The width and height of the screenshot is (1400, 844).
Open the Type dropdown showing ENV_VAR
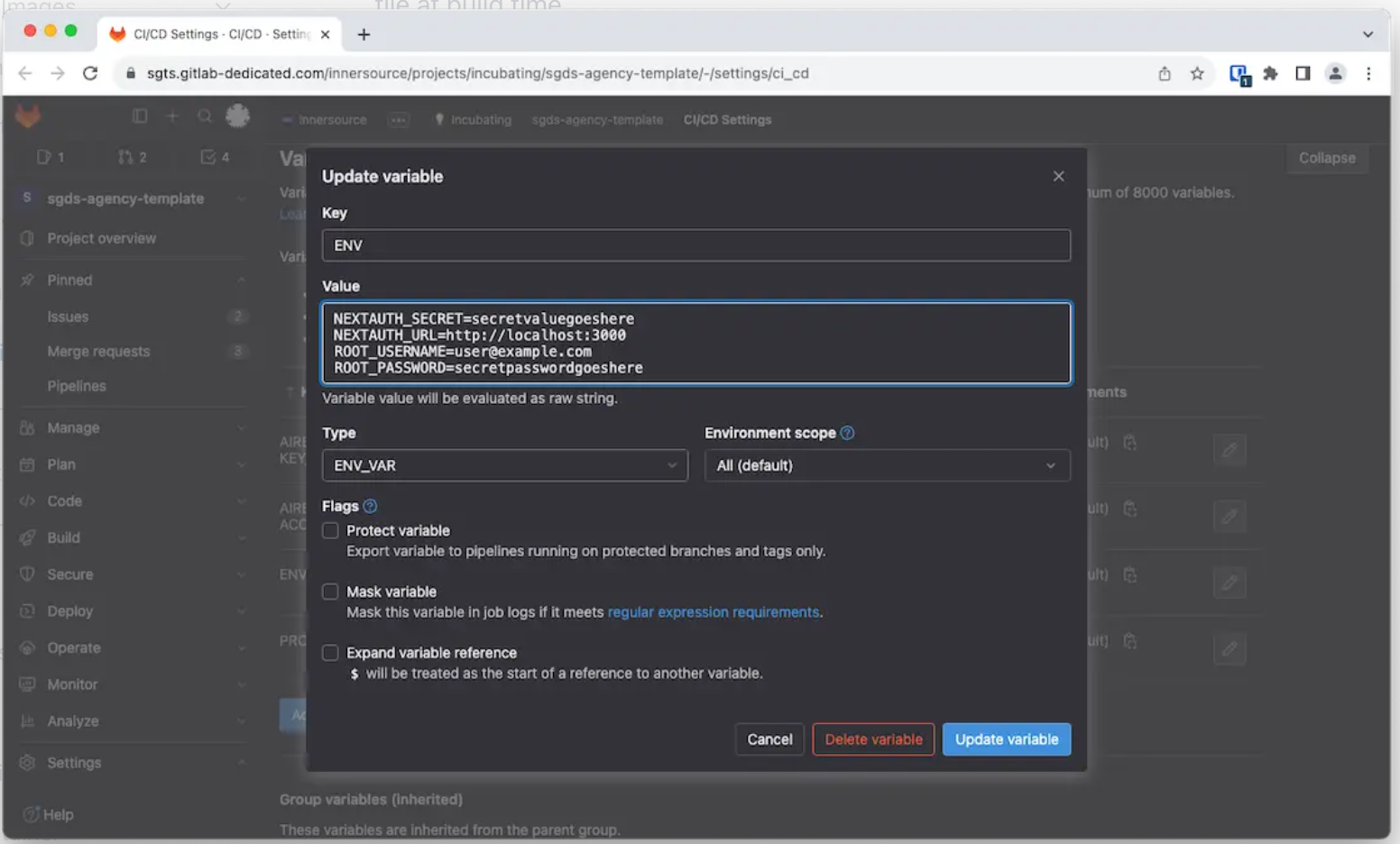[504, 465]
